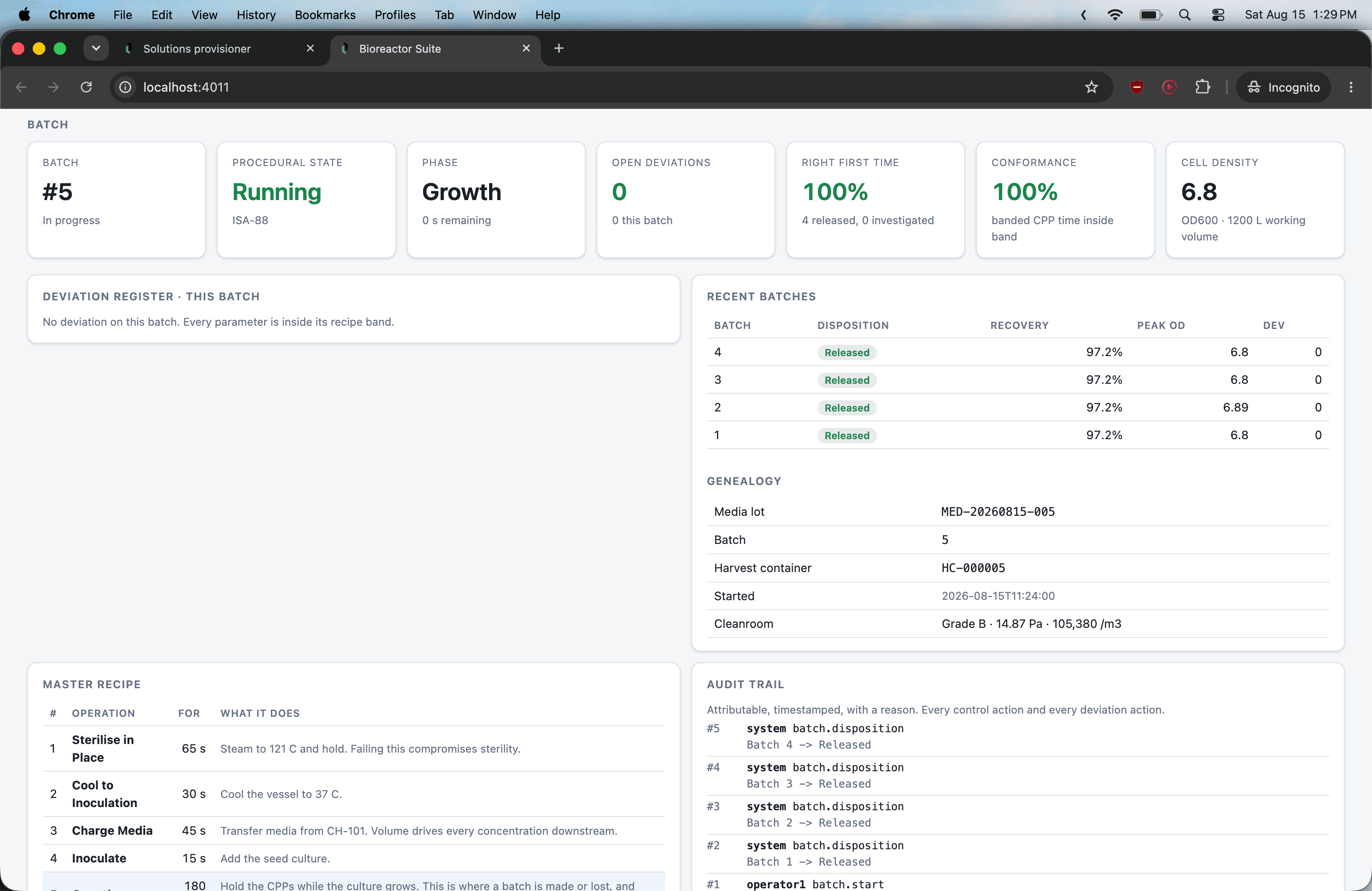Open the File menu
The height and width of the screenshot is (891, 1372).
pos(122,15)
